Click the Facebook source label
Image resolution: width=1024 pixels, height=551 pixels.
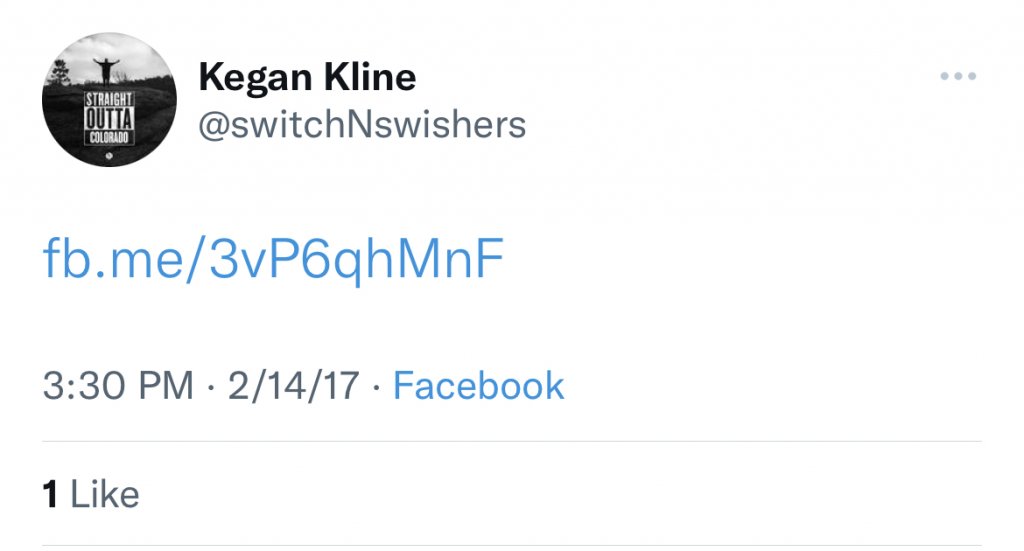(x=478, y=386)
